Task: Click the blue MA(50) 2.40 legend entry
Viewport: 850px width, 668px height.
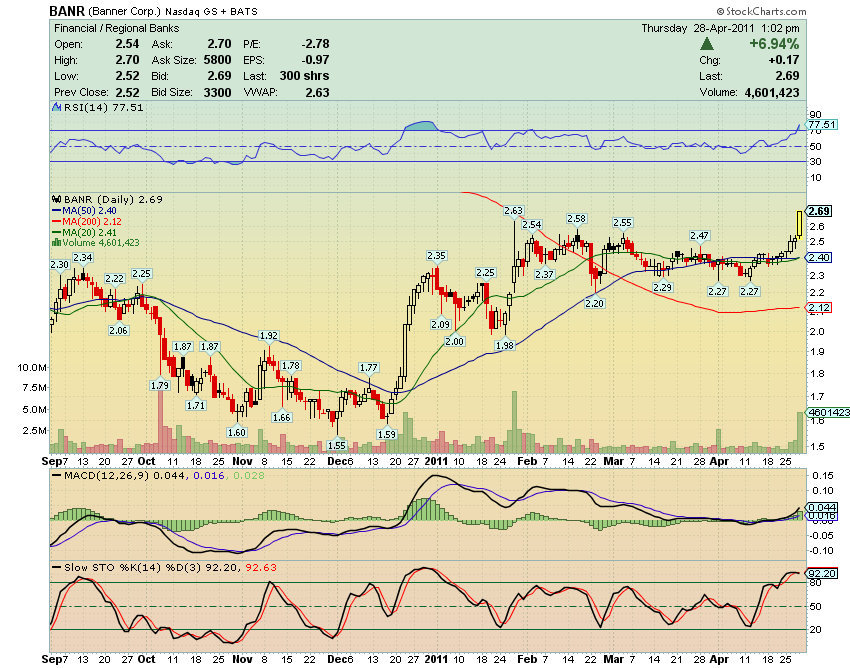Action: (84, 210)
